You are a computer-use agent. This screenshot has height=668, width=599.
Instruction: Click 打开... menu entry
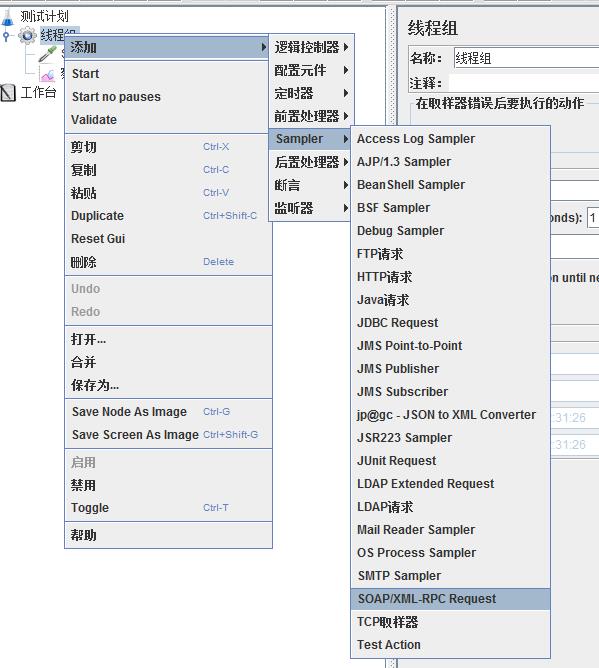click(x=168, y=339)
